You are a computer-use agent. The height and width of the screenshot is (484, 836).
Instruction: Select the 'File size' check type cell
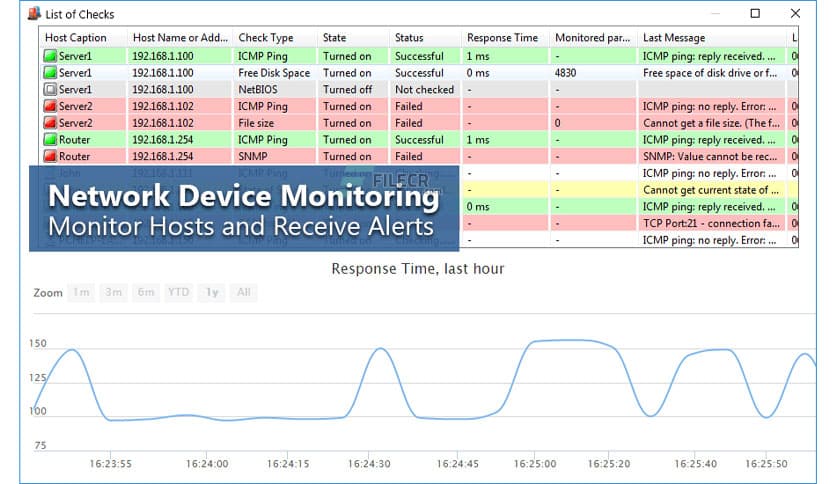(x=274, y=123)
